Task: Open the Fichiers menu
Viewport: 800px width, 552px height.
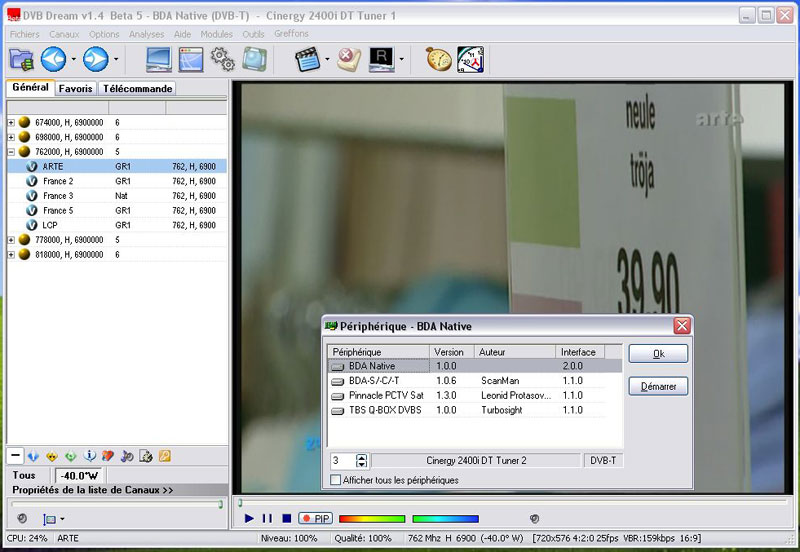Action: 24,34
